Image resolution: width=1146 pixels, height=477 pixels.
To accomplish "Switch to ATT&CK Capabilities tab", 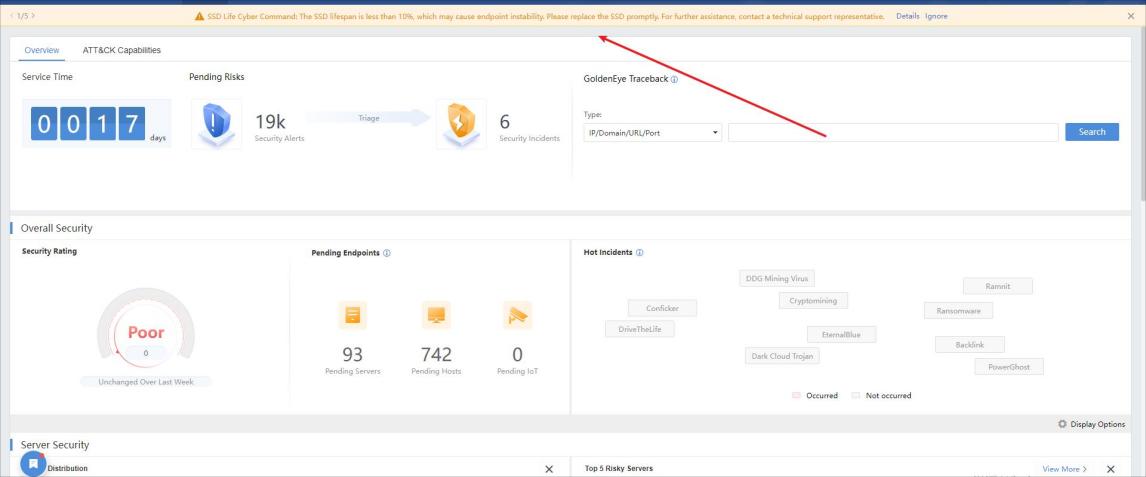I will click(x=121, y=50).
